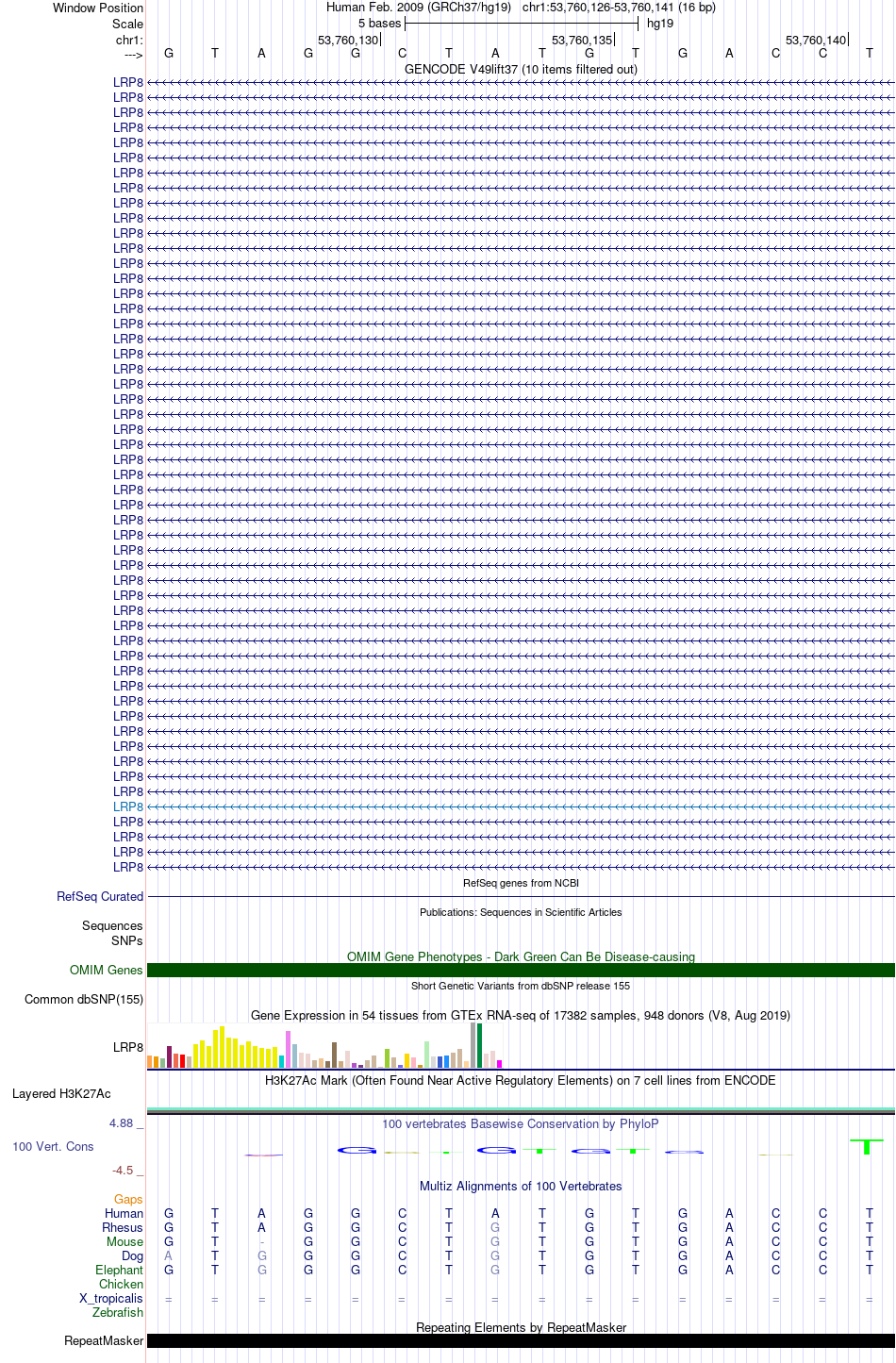
Task: Click the chr1:53,760,126-53,760,141 (16 bp) position text
Action: pos(619,8)
